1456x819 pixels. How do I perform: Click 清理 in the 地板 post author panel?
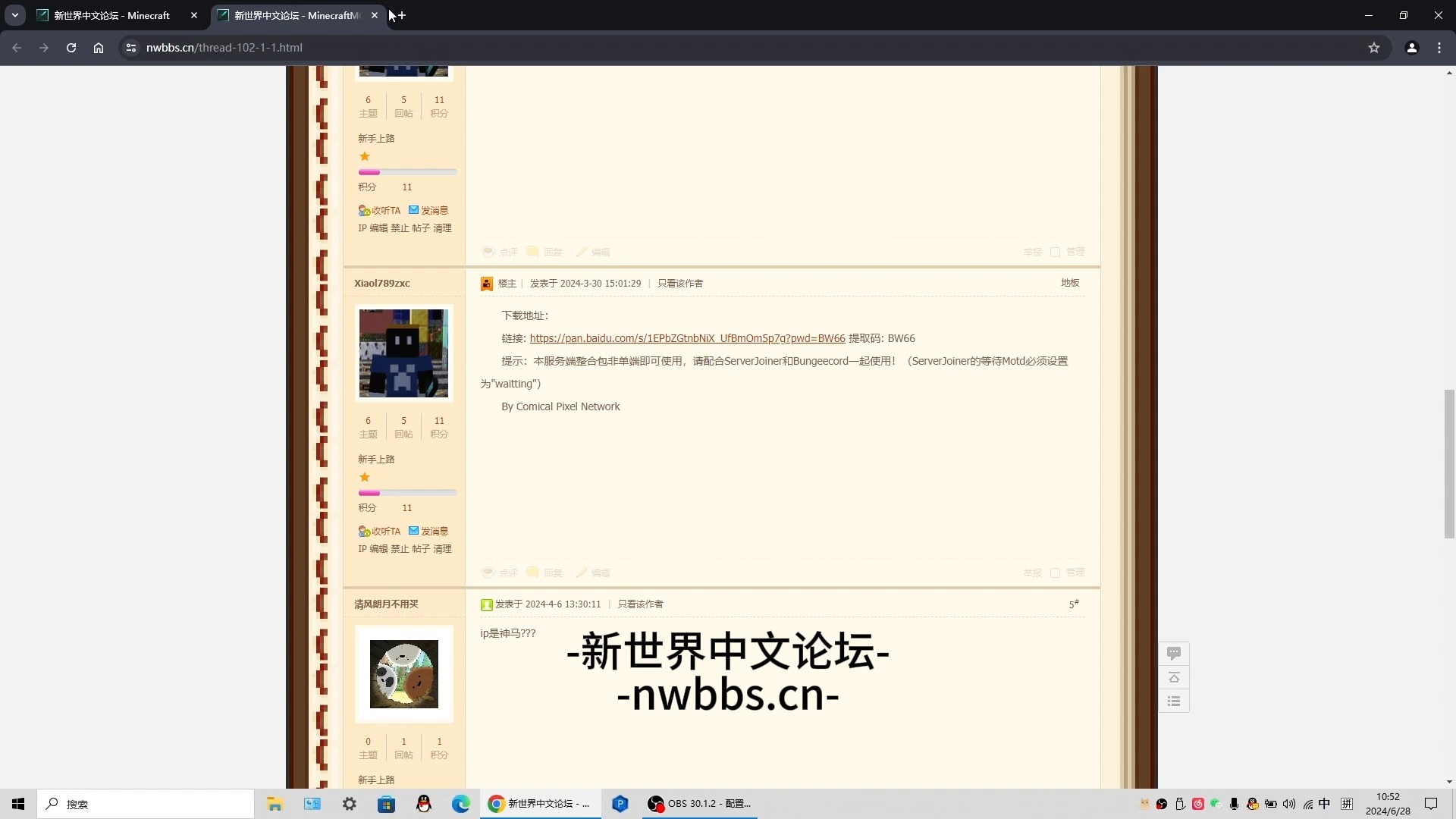pos(442,548)
